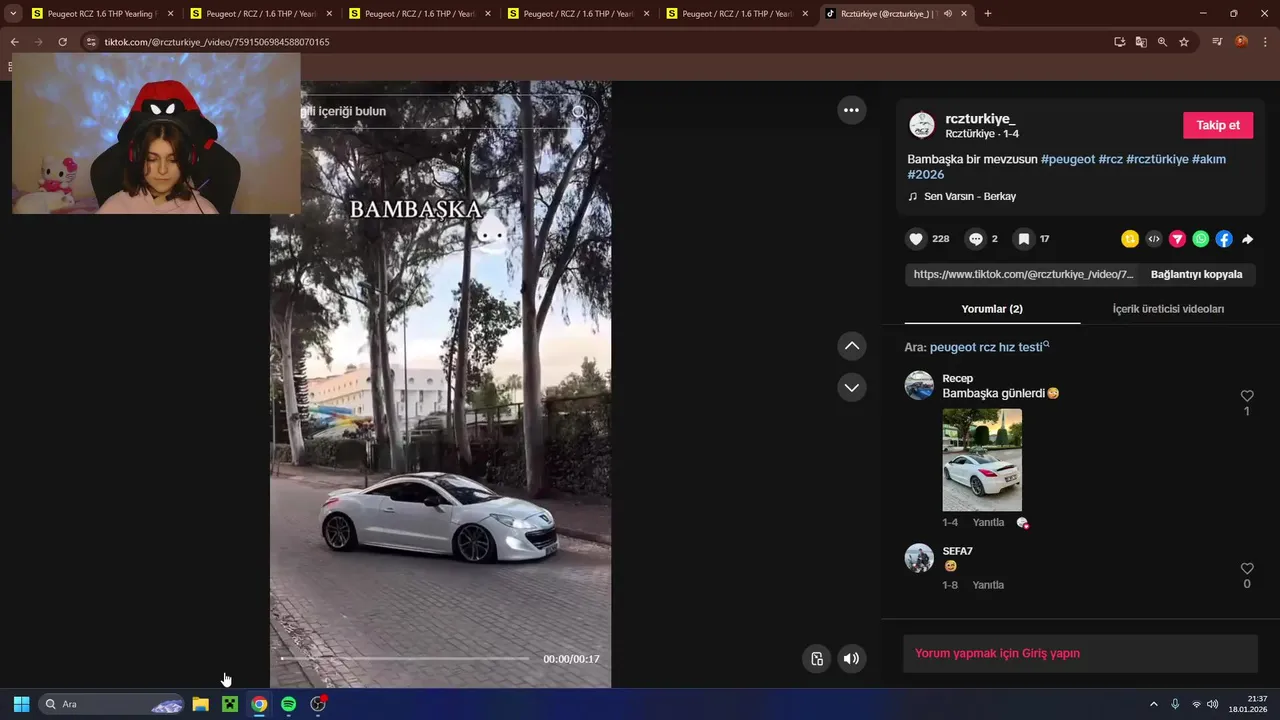Open Google Translate page icon
Screen dimensions: 1280x720
pyautogui.click(x=1141, y=42)
